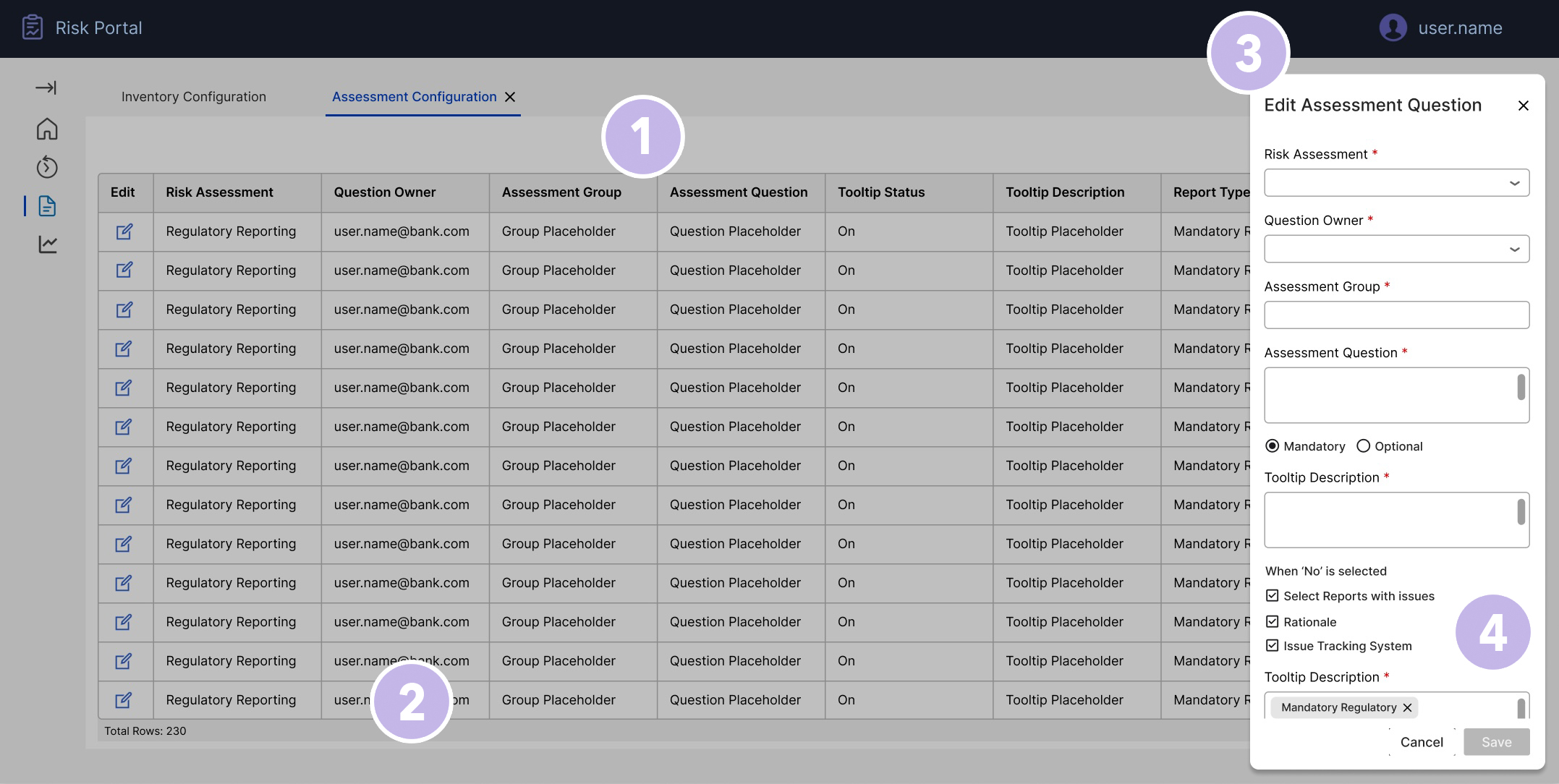This screenshot has height=784, width=1559.
Task: Click the Total Rows: 230 status text
Action: pyautogui.click(x=145, y=731)
